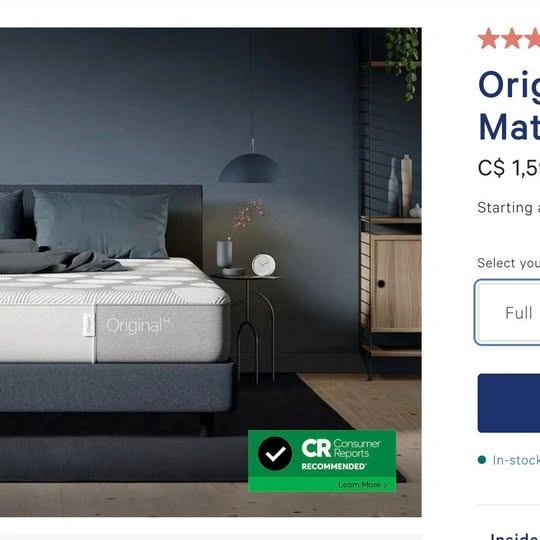
Task: Click the C$ price text
Action: [509, 168]
